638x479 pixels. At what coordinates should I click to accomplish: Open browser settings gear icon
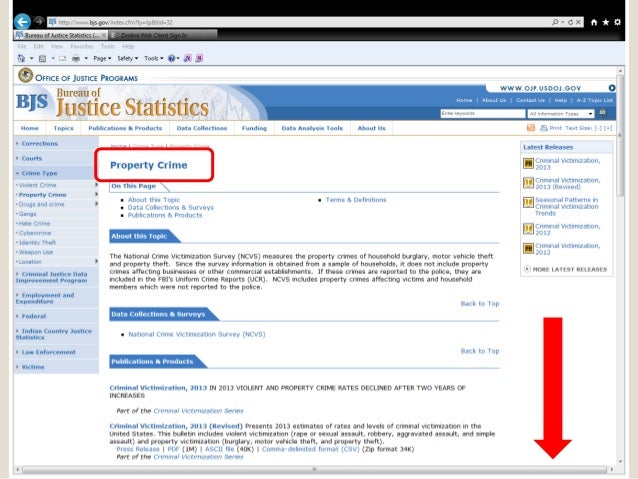coord(617,22)
